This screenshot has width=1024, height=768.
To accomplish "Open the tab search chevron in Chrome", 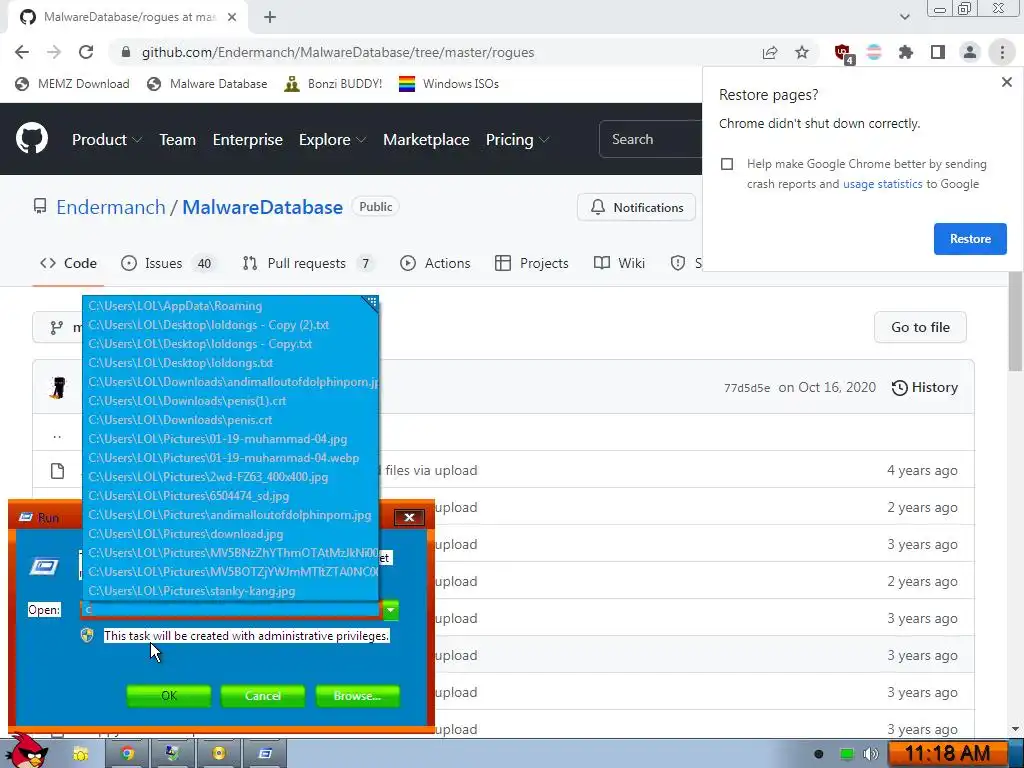I will 904,17.
